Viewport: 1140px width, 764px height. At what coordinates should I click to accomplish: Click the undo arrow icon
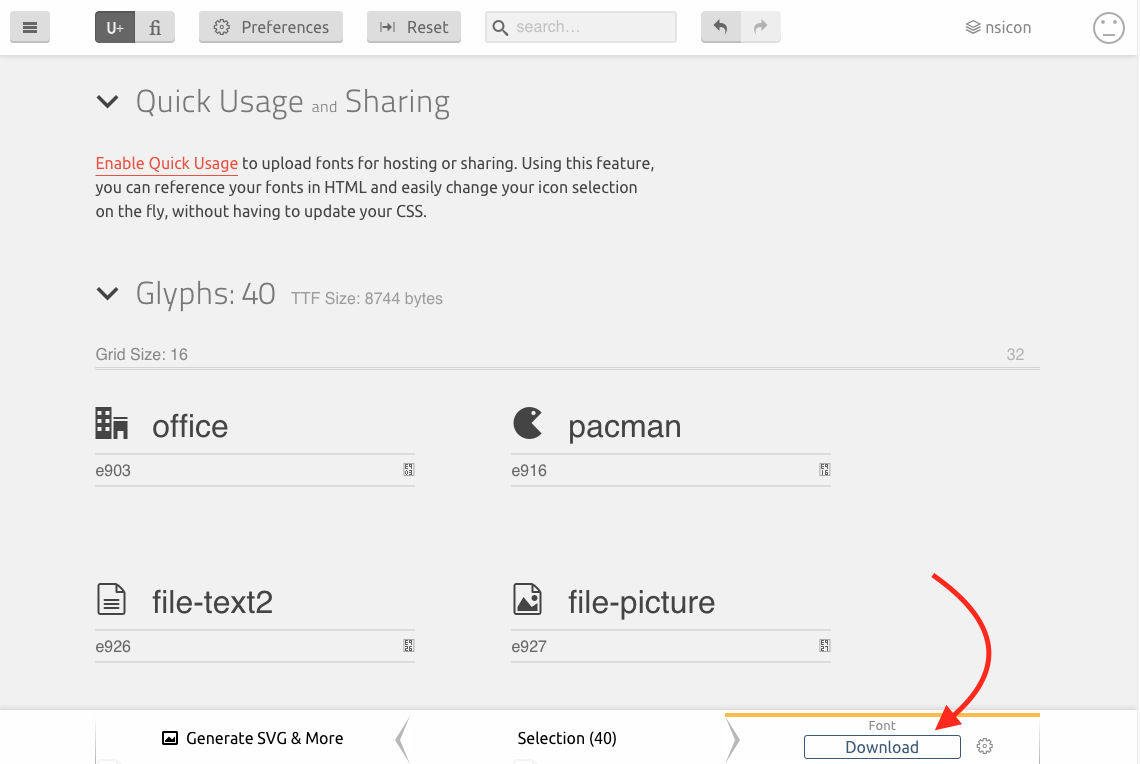(721, 28)
